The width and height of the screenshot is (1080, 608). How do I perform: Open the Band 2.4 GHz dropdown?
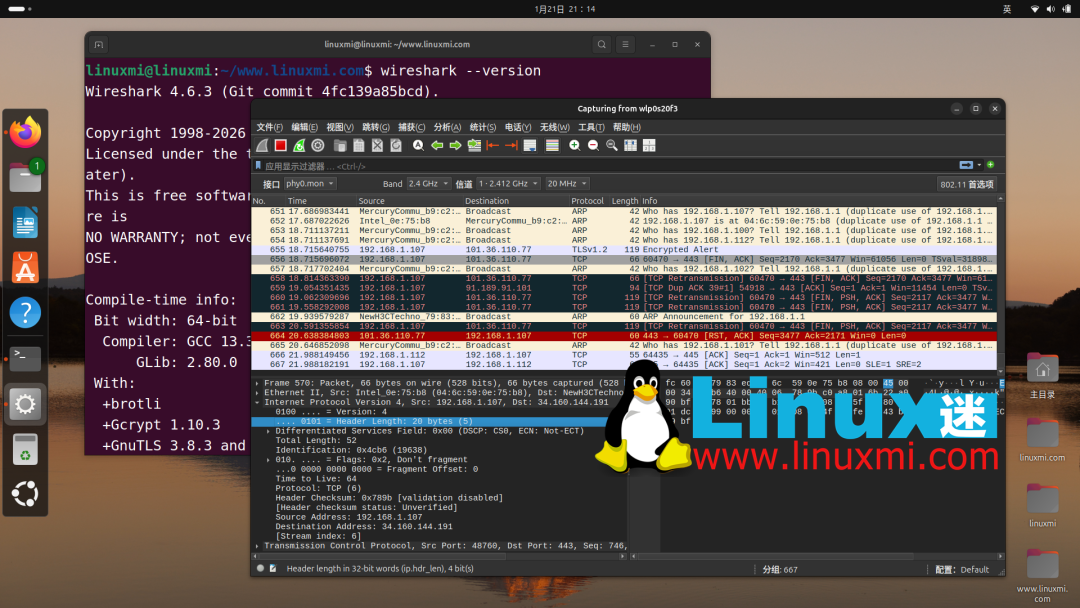tap(427, 183)
